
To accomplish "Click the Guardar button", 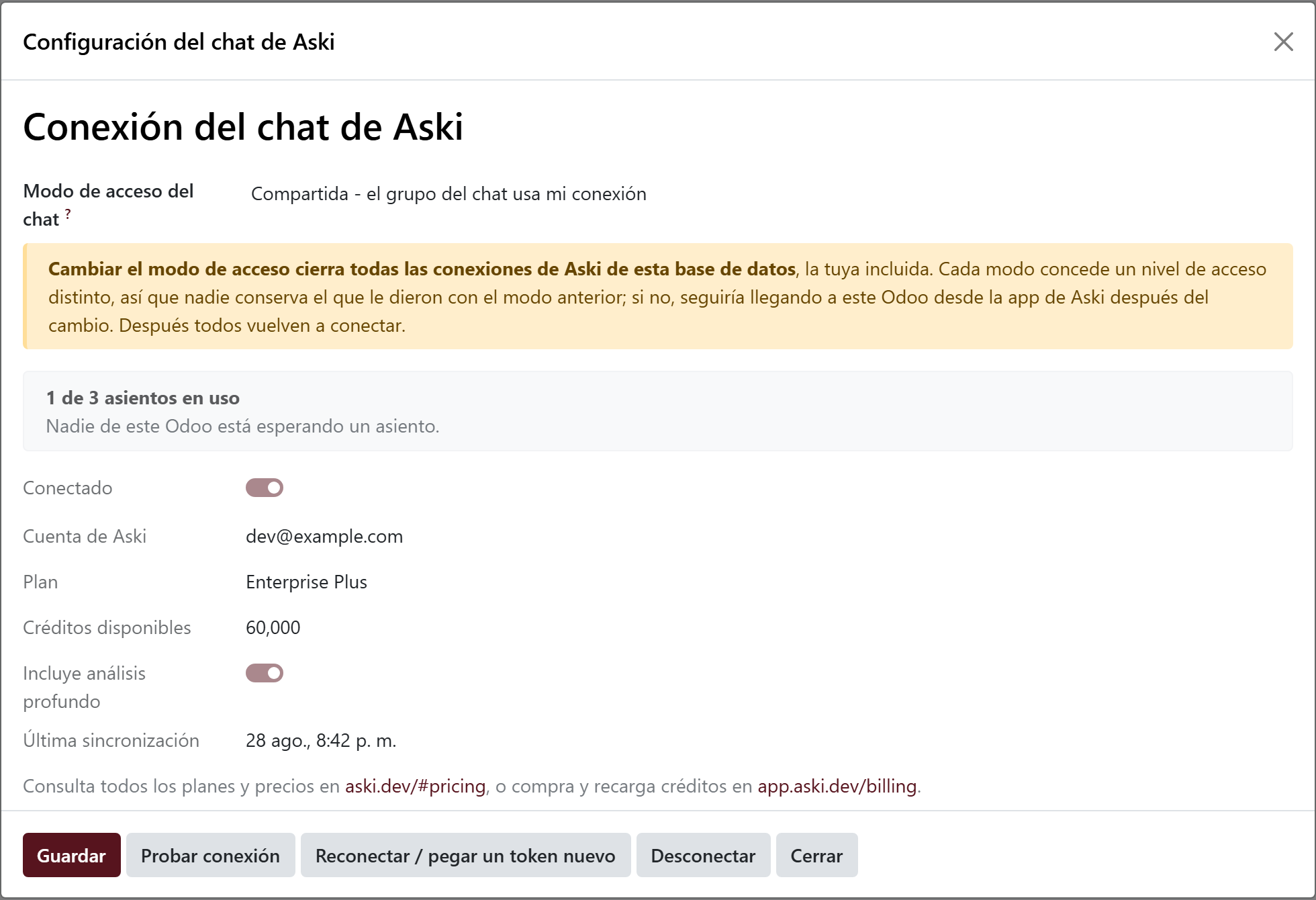I will (x=72, y=855).
